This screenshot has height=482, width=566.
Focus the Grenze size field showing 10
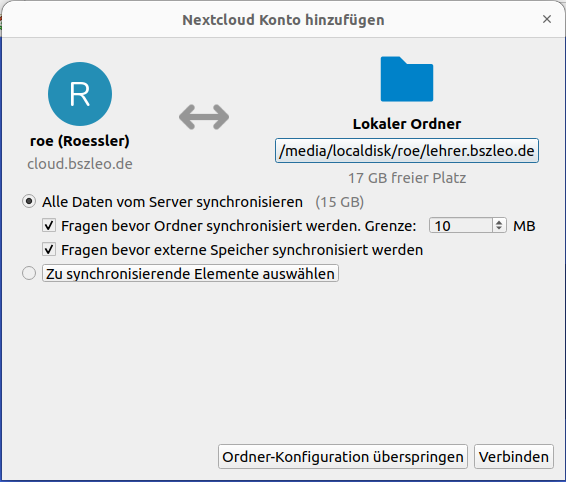click(x=461, y=226)
